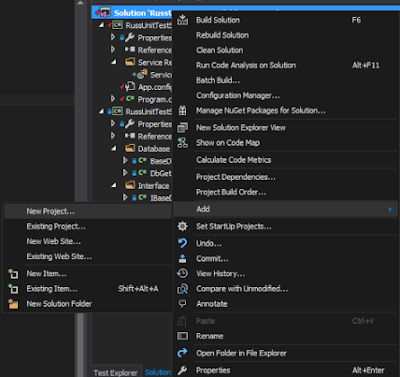
Task: Click the Properties wrench icon in context menu
Action: 182,370
